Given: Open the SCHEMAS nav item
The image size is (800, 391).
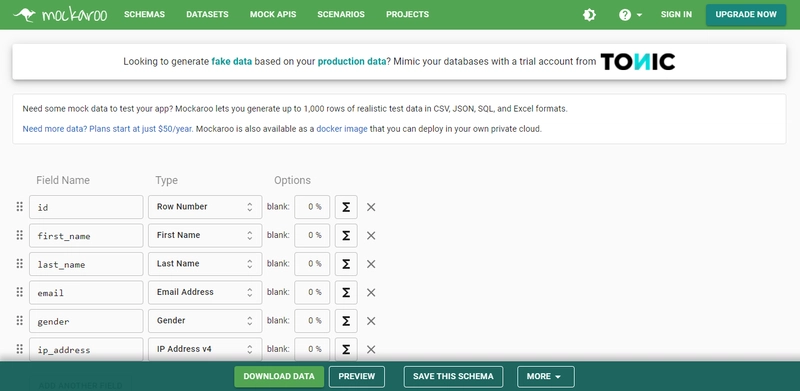Looking at the screenshot, I should pyautogui.click(x=144, y=14).
